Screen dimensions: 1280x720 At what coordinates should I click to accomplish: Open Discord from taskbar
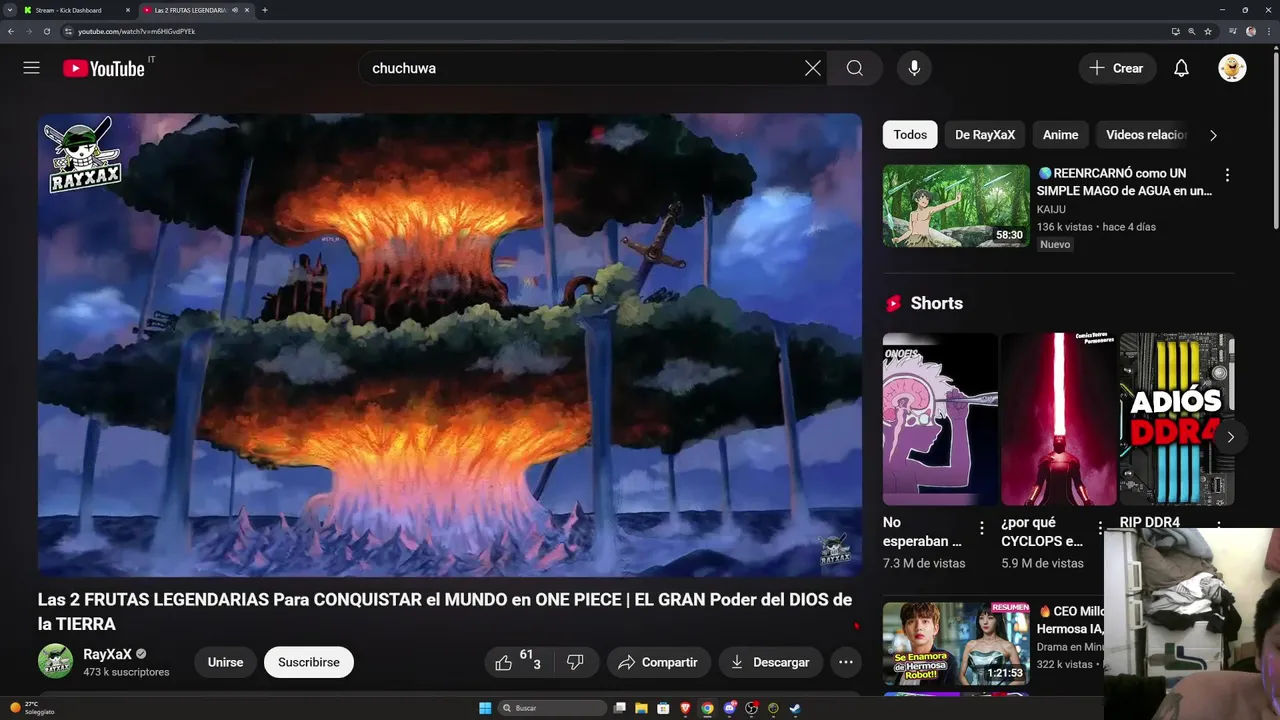point(730,708)
